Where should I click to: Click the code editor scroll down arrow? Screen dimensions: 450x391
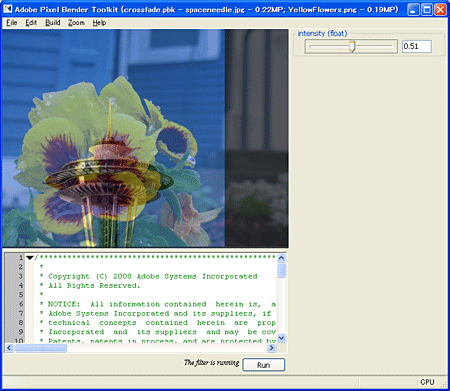(x=281, y=338)
